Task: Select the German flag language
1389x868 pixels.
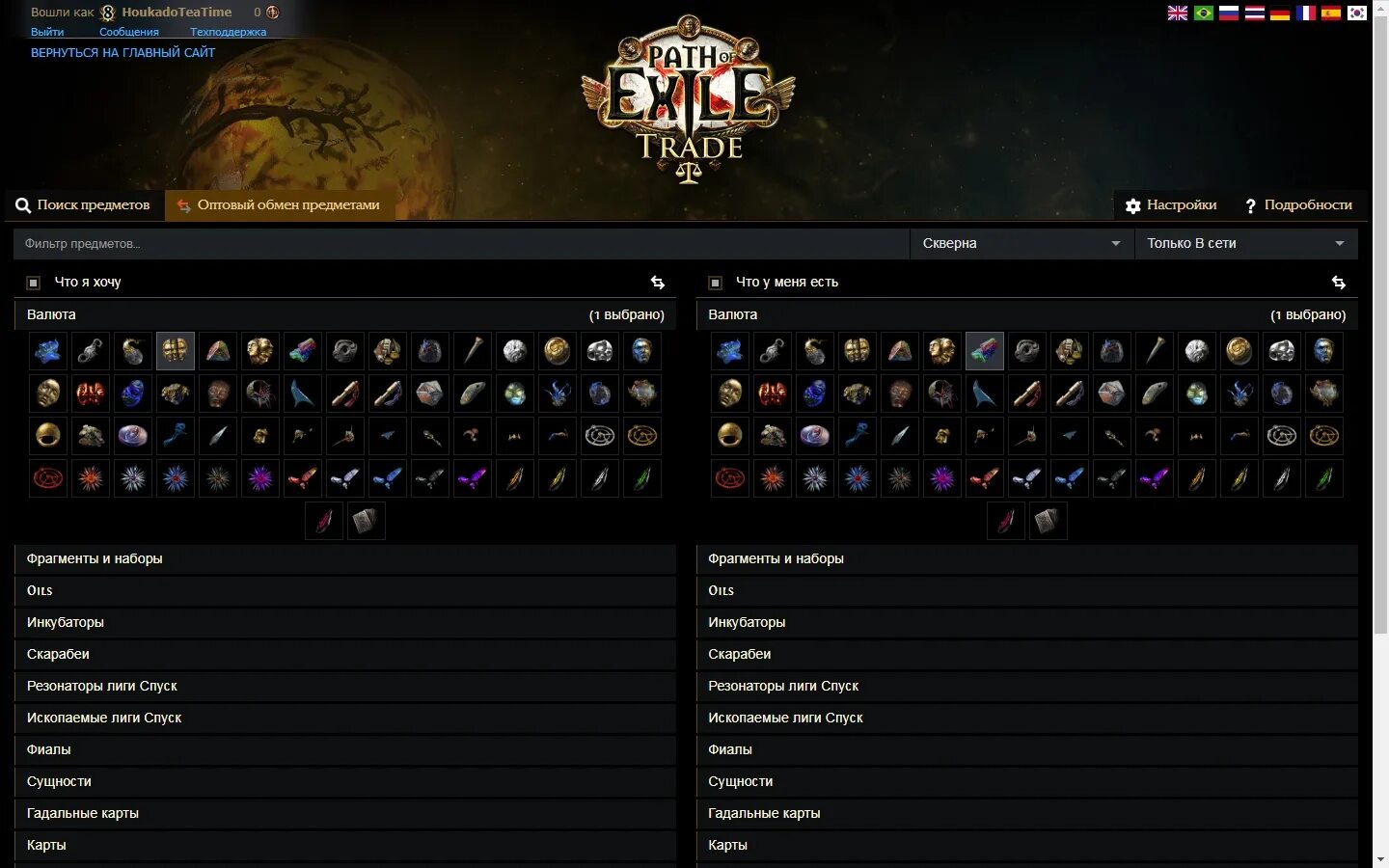Action: 1280,13
